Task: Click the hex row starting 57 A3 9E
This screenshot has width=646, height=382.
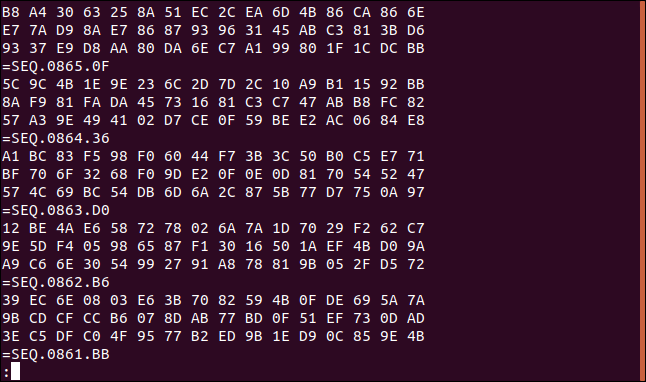Action: pos(213,120)
